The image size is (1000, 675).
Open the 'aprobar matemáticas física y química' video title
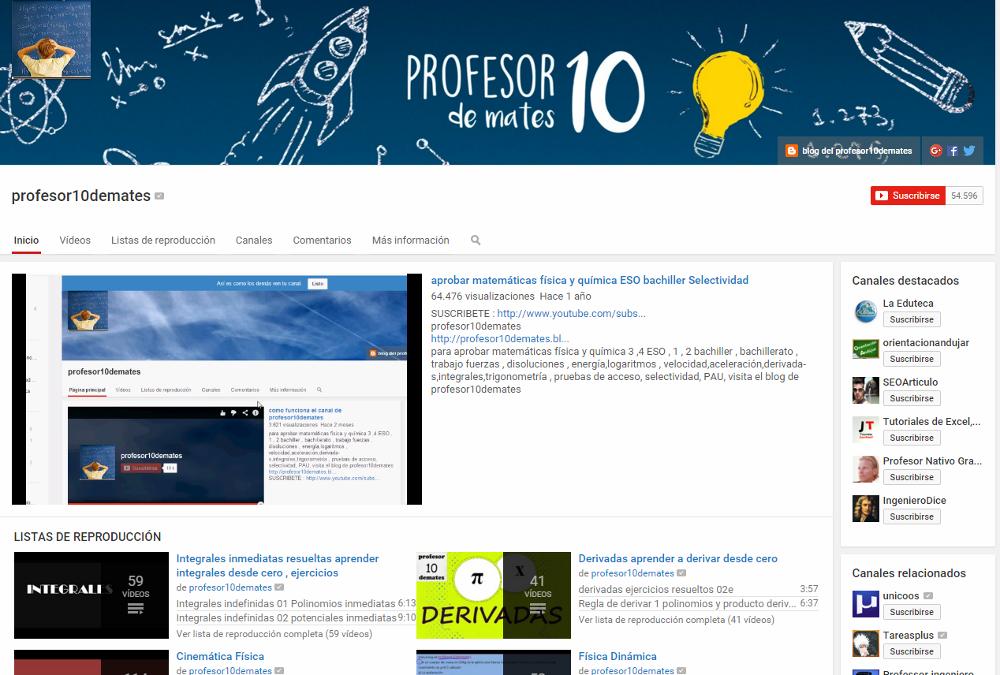(590, 280)
